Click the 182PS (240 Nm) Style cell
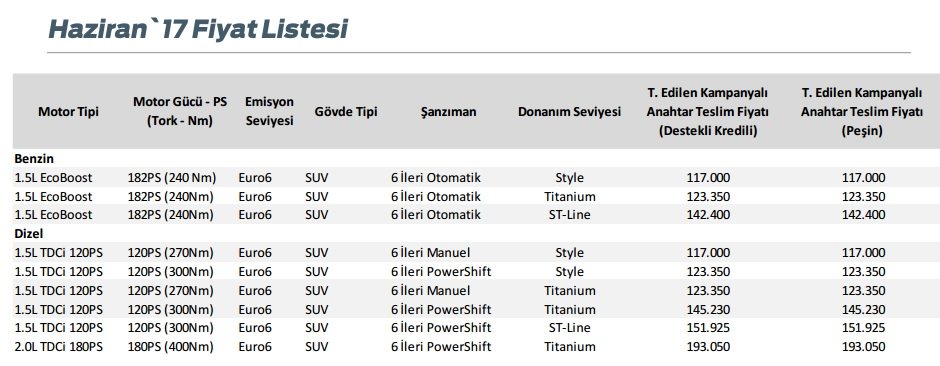 pyautogui.click(x=171, y=178)
